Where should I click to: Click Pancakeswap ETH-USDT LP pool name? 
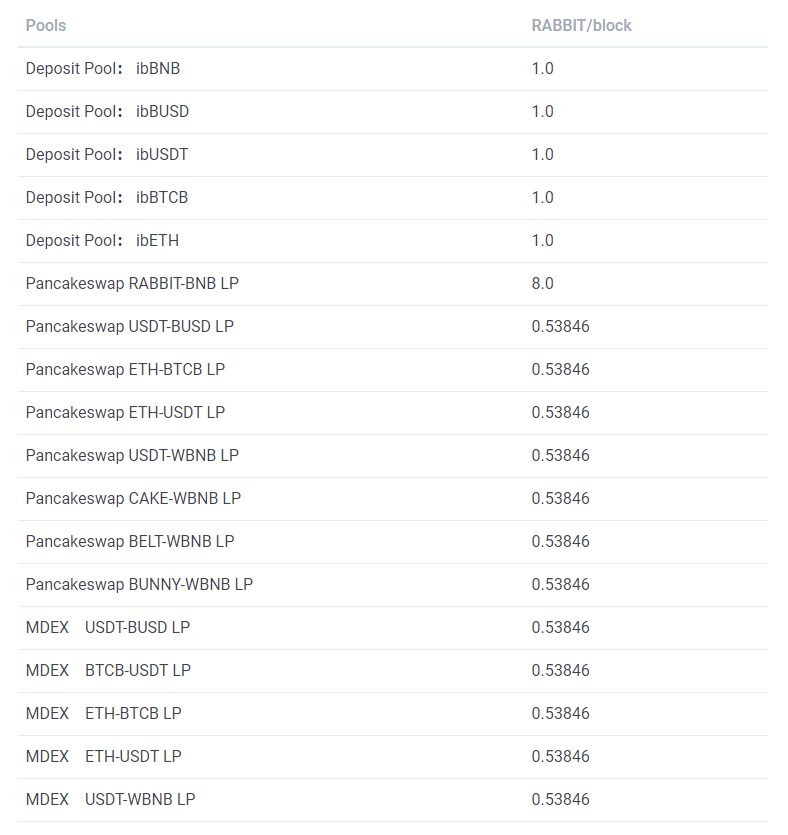126,413
